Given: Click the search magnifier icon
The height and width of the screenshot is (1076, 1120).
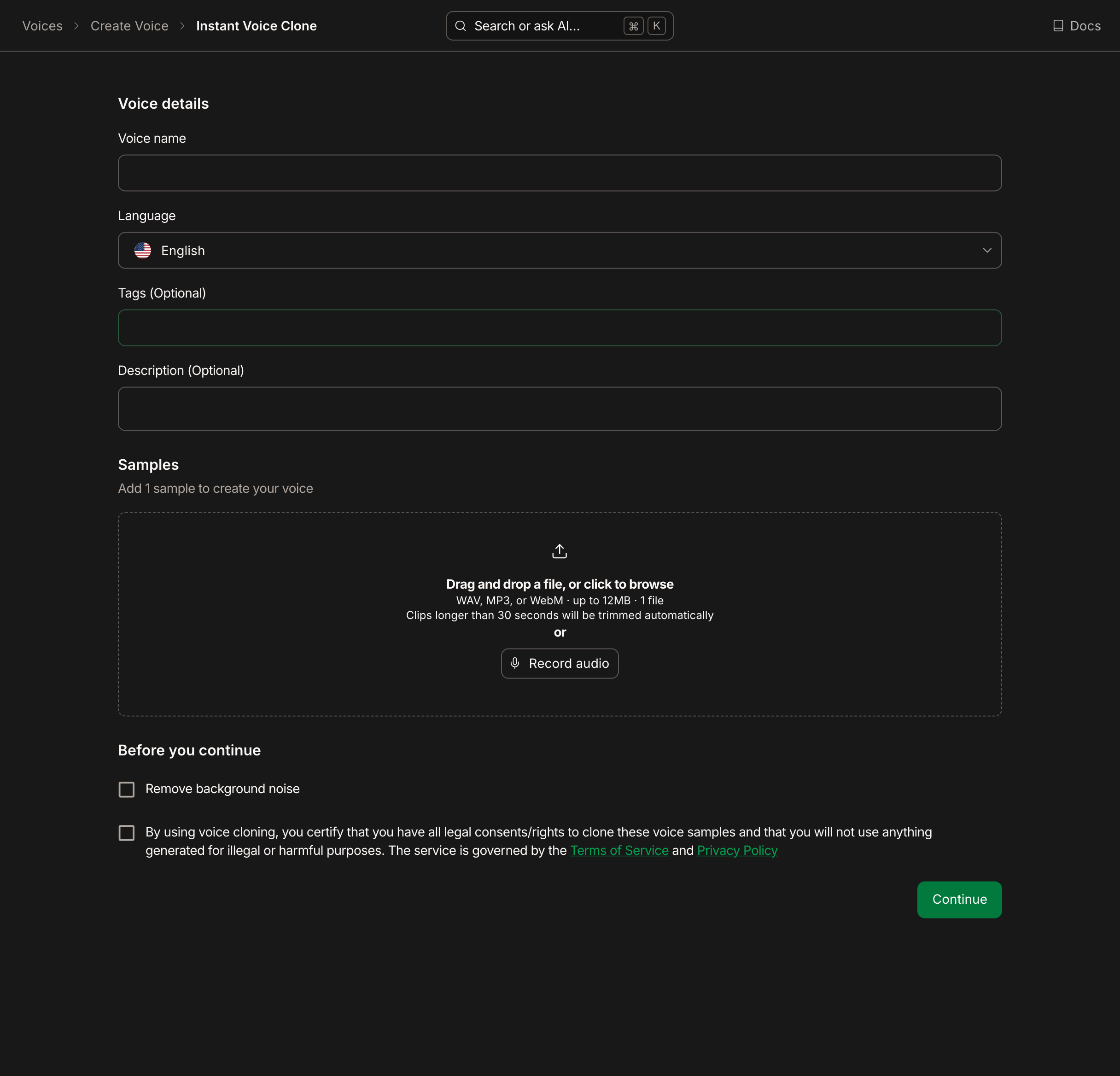Looking at the screenshot, I should pos(460,26).
